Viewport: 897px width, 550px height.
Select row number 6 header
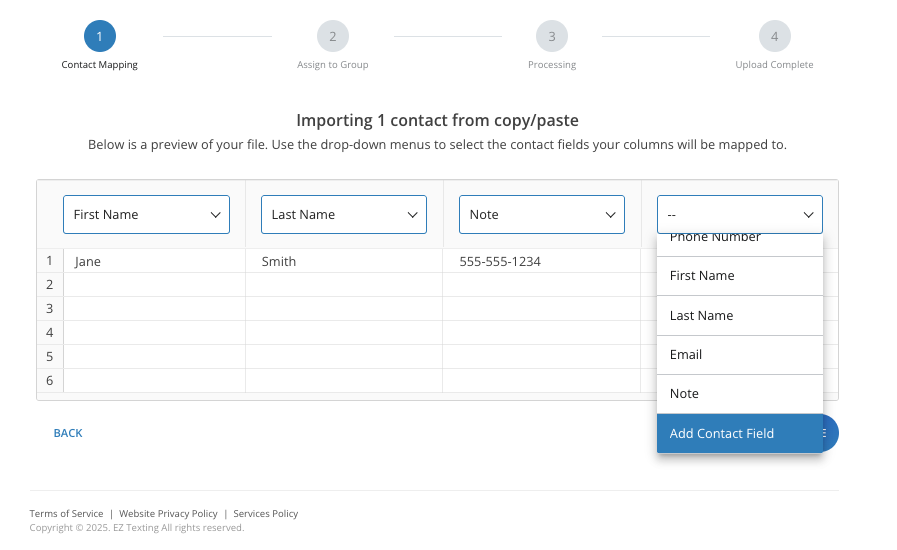50,381
